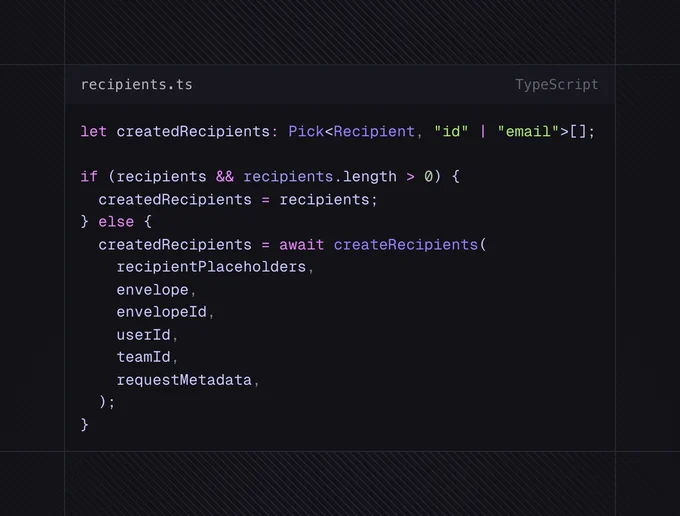Screen dimensions: 680x516
Task: Click the userId argument
Action: pos(143,335)
